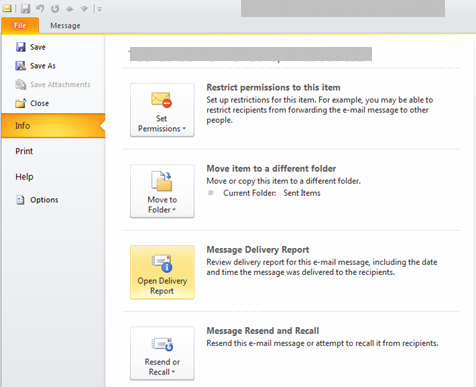Click the Save icon in the sidebar
Viewport: 476px width, 387px height.
21,47
